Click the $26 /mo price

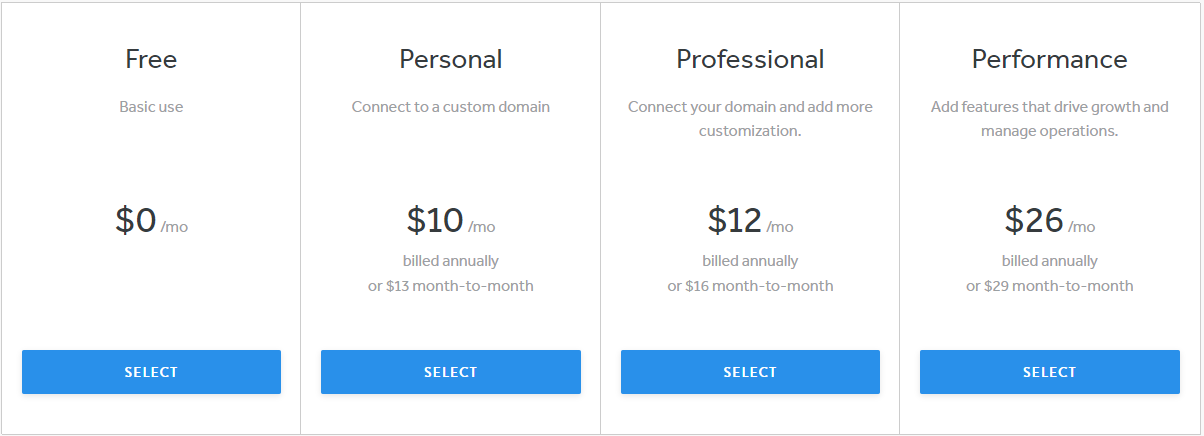point(1049,221)
